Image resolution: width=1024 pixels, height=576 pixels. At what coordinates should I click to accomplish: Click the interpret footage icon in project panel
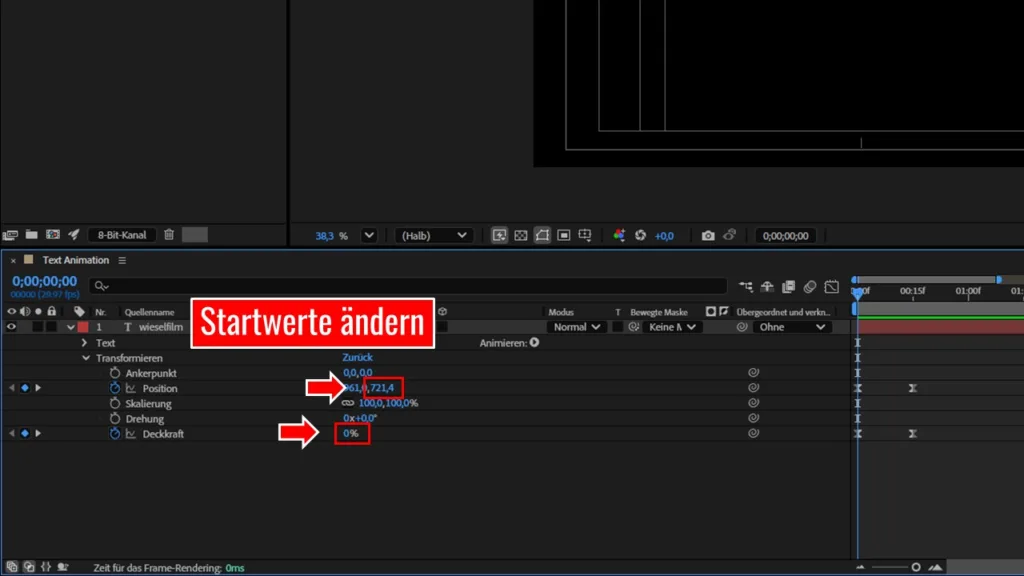10,235
